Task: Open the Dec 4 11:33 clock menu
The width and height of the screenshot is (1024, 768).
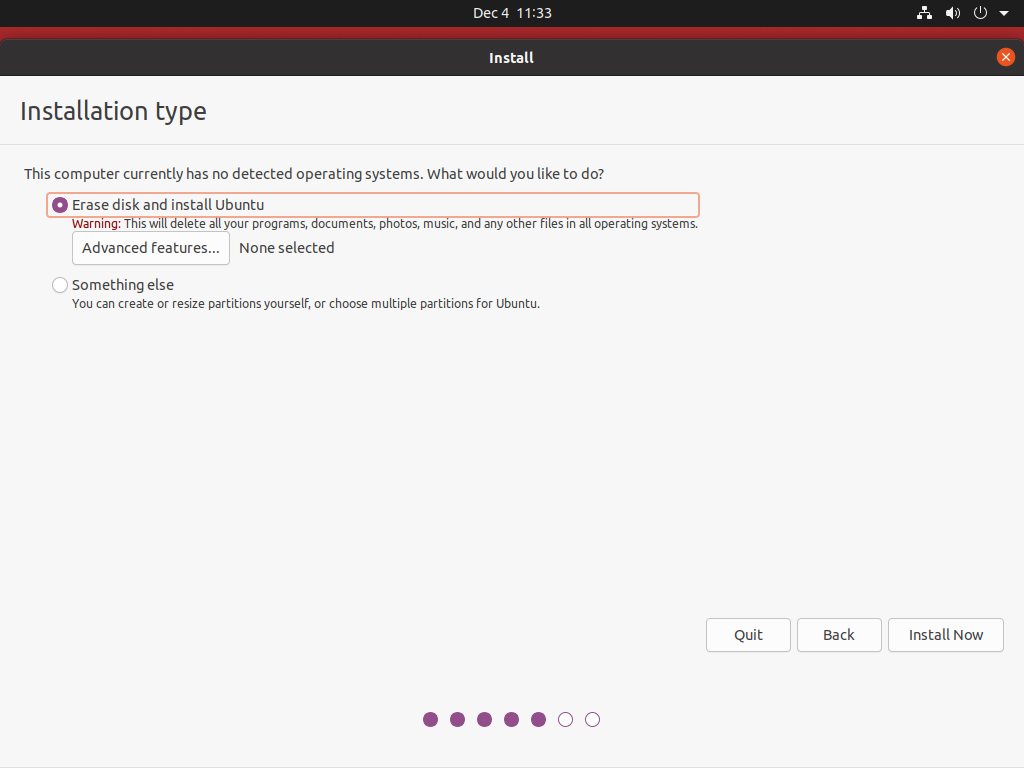Action: [512, 13]
